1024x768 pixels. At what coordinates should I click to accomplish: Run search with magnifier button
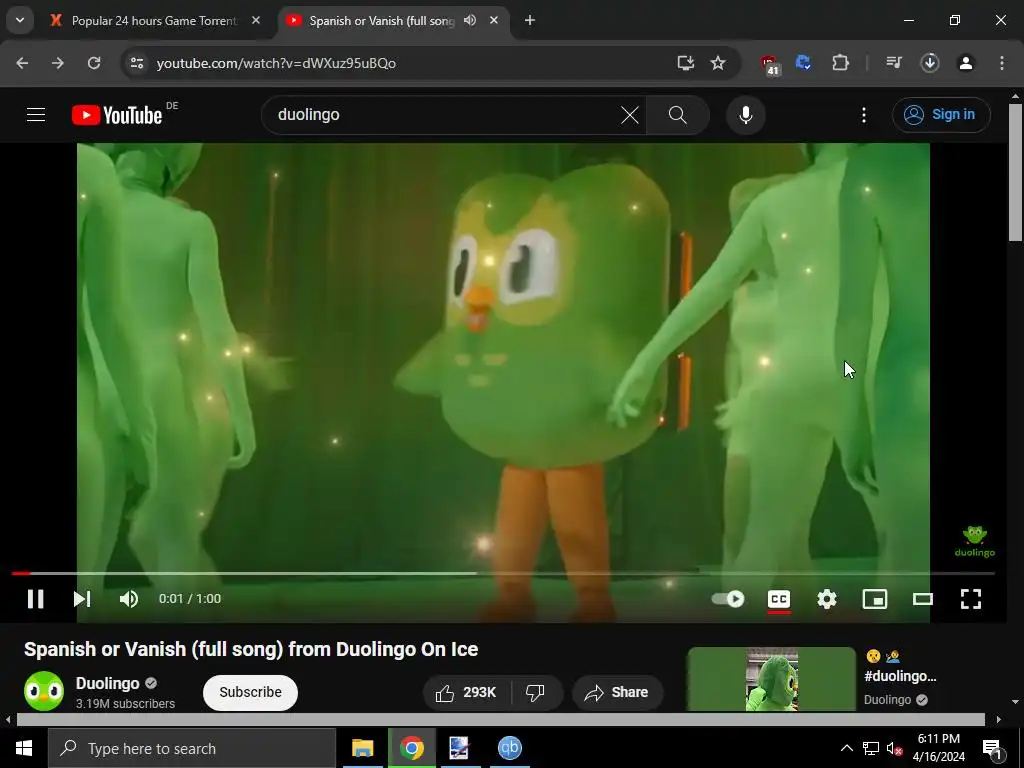pos(678,115)
